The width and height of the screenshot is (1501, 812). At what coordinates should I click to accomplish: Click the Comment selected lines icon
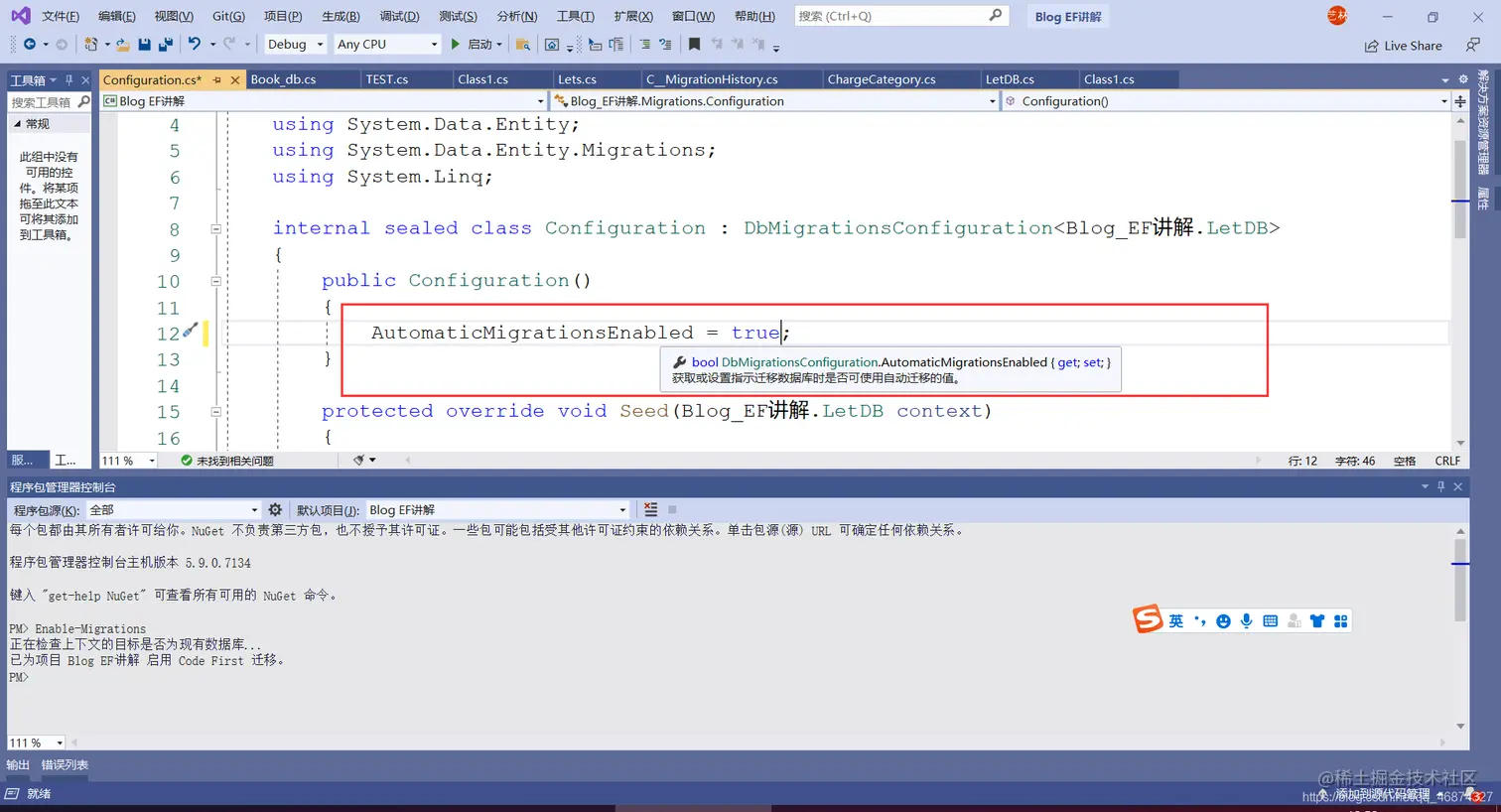(644, 44)
